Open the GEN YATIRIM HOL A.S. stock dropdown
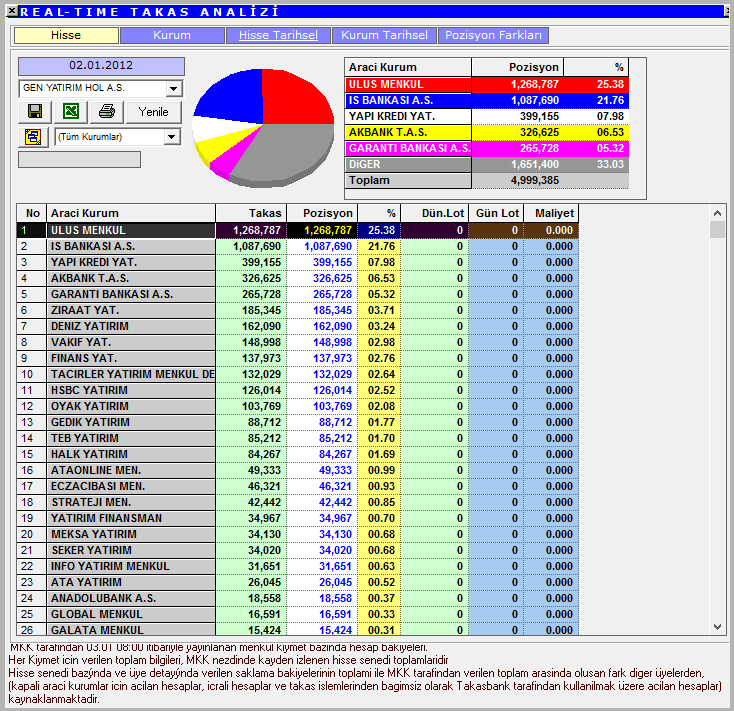The height and width of the screenshot is (711, 734). (x=174, y=88)
